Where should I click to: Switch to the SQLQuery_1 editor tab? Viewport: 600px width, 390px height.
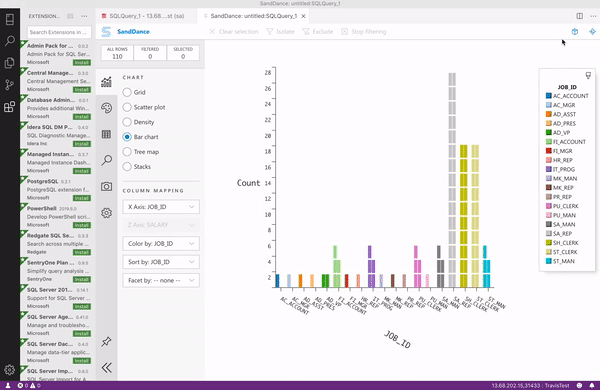[143, 16]
